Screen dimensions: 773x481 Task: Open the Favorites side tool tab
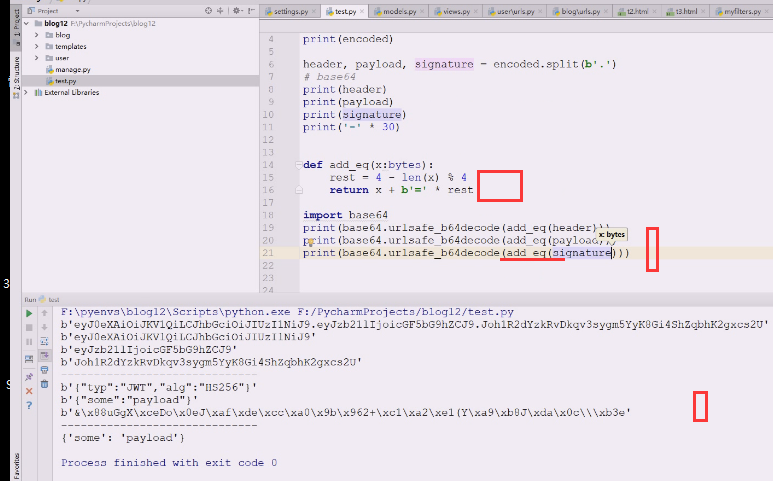pos(16,466)
